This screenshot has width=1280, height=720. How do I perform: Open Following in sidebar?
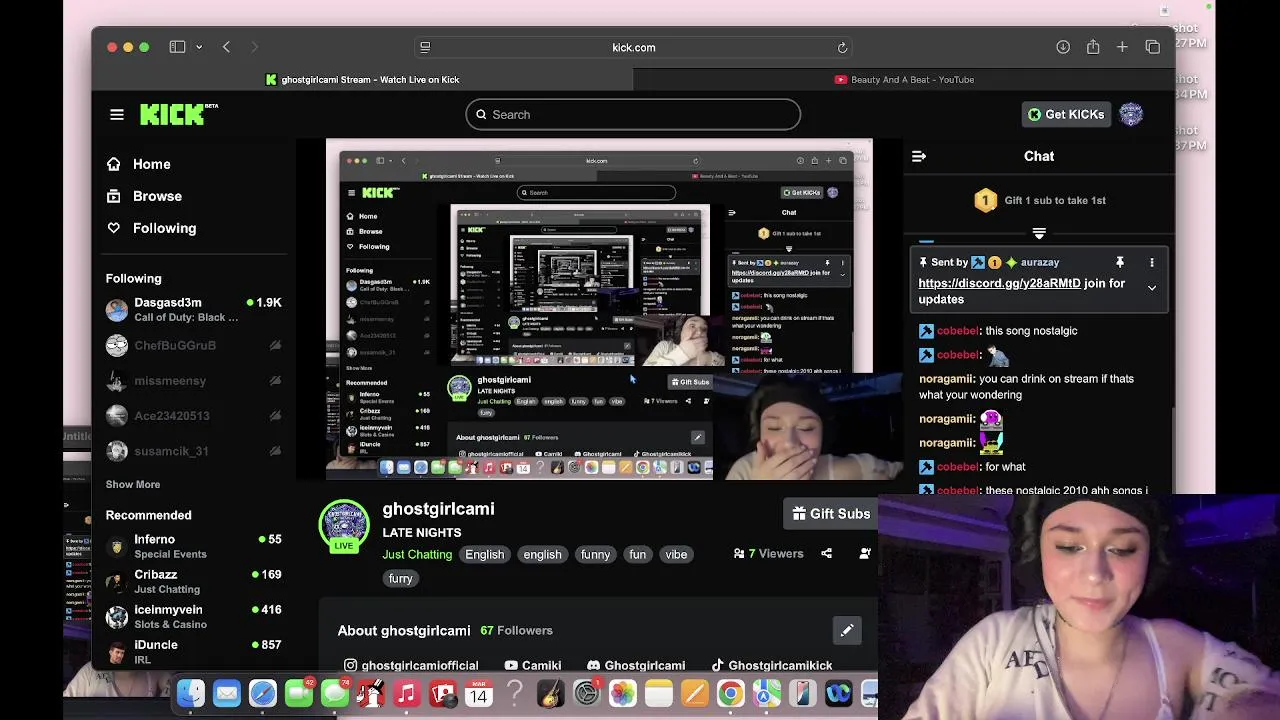point(151,228)
